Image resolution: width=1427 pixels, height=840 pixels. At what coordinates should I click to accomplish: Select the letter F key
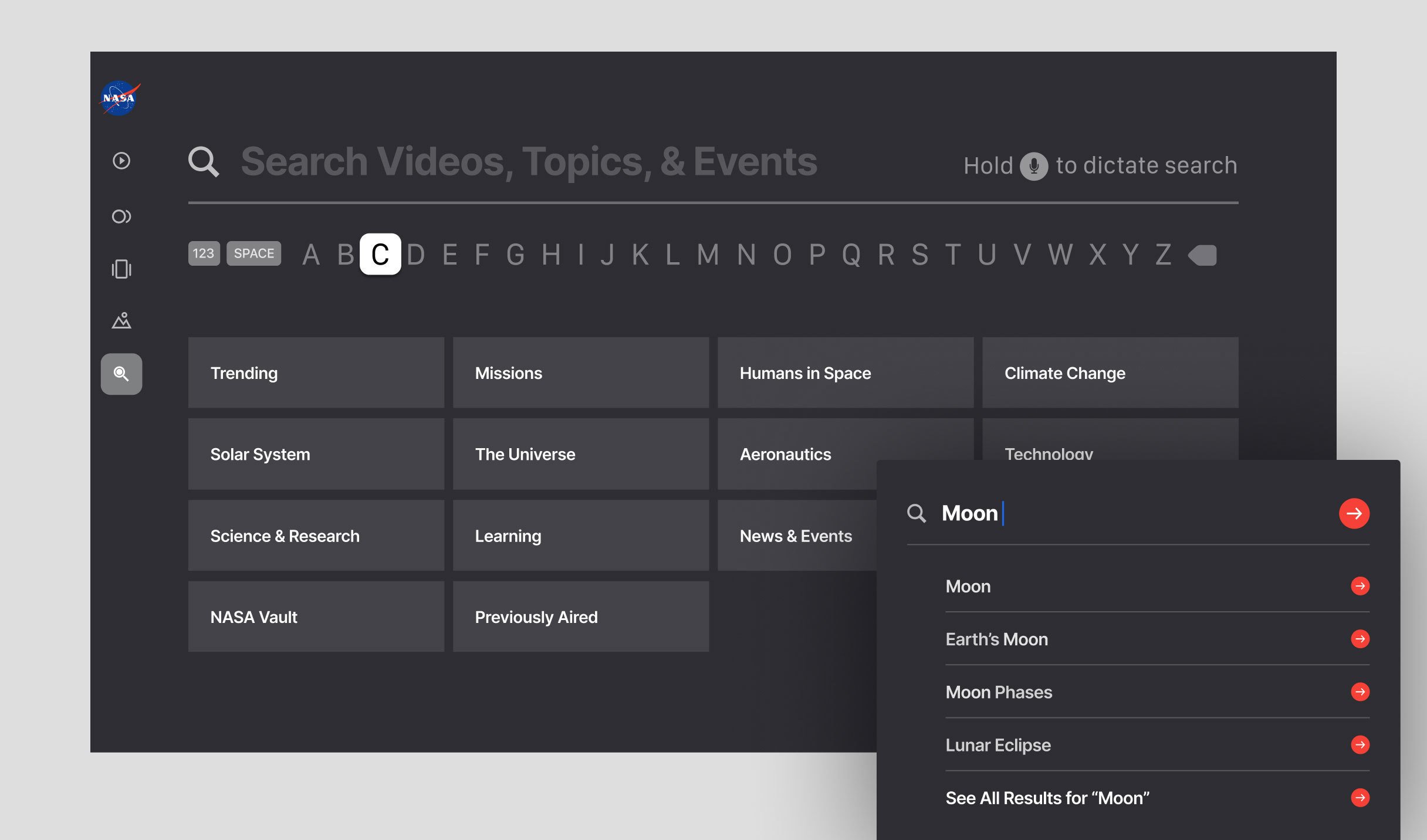click(x=482, y=255)
